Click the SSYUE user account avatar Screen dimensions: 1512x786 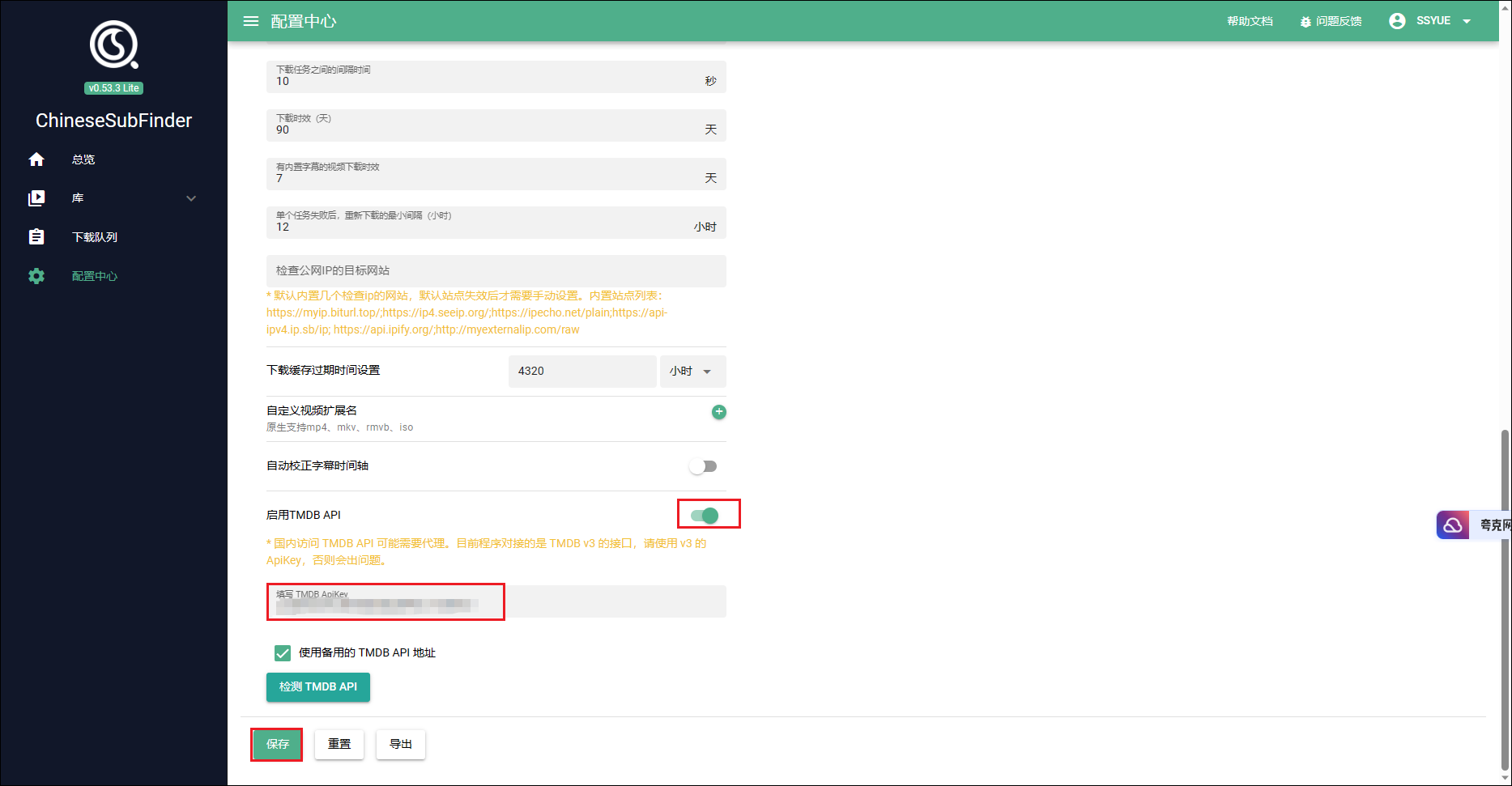tap(1397, 21)
